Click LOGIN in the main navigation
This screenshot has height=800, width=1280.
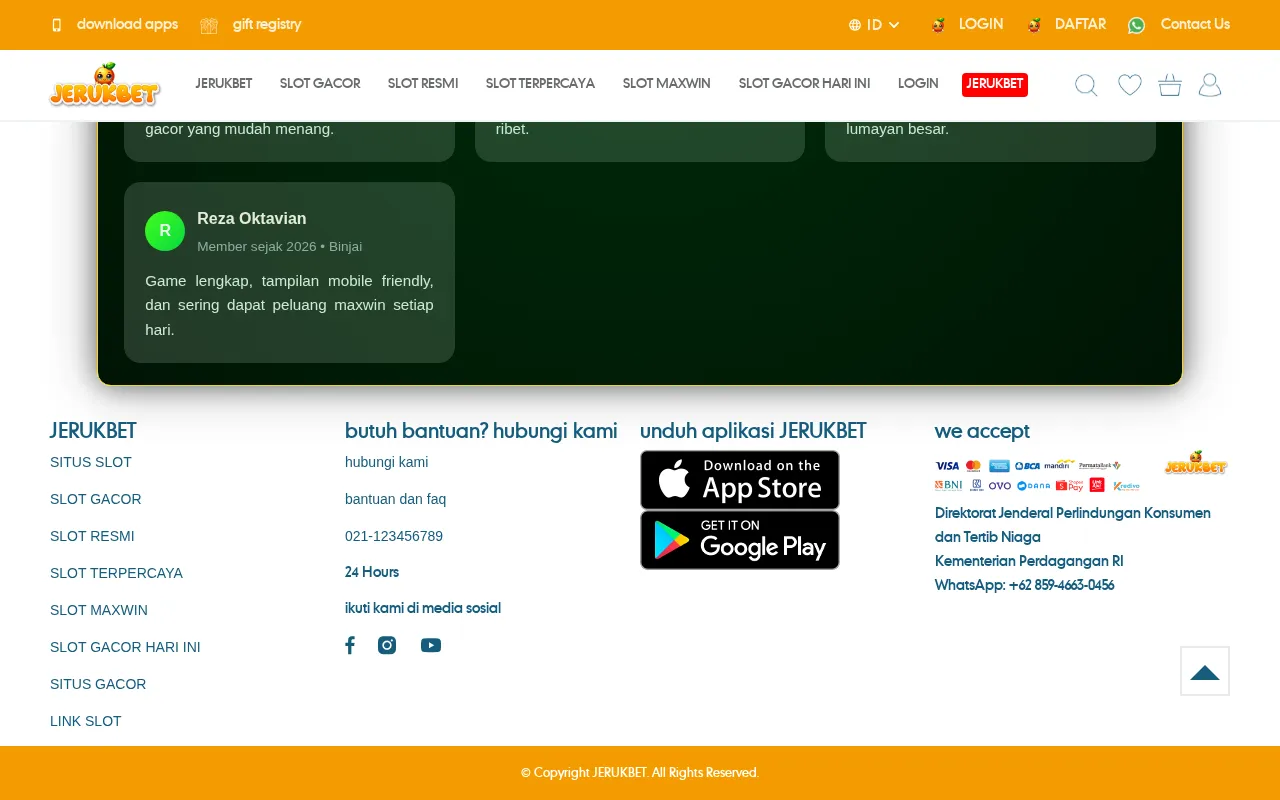tap(918, 84)
